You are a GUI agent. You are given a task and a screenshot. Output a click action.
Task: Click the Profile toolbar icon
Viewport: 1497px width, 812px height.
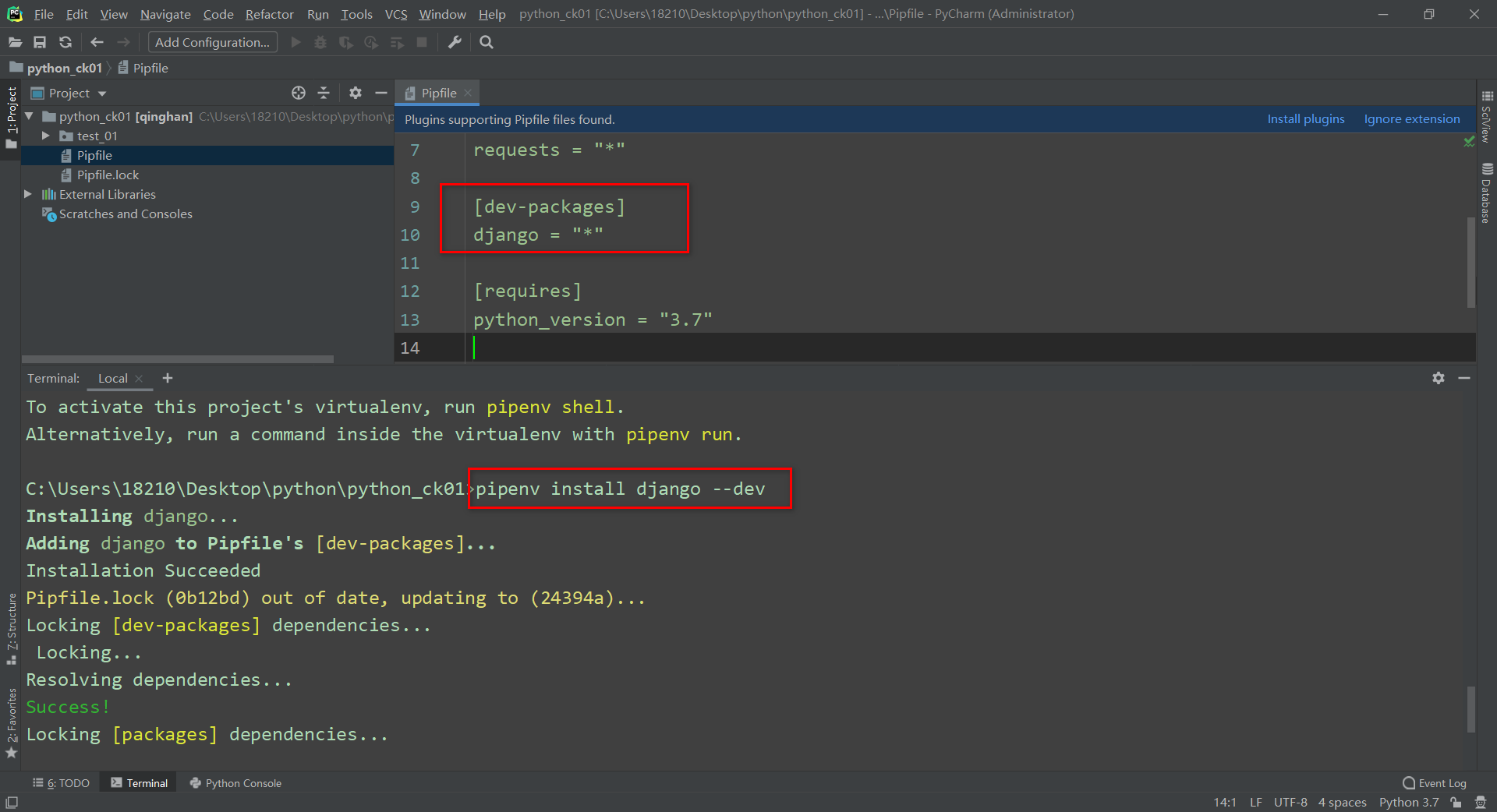371,42
